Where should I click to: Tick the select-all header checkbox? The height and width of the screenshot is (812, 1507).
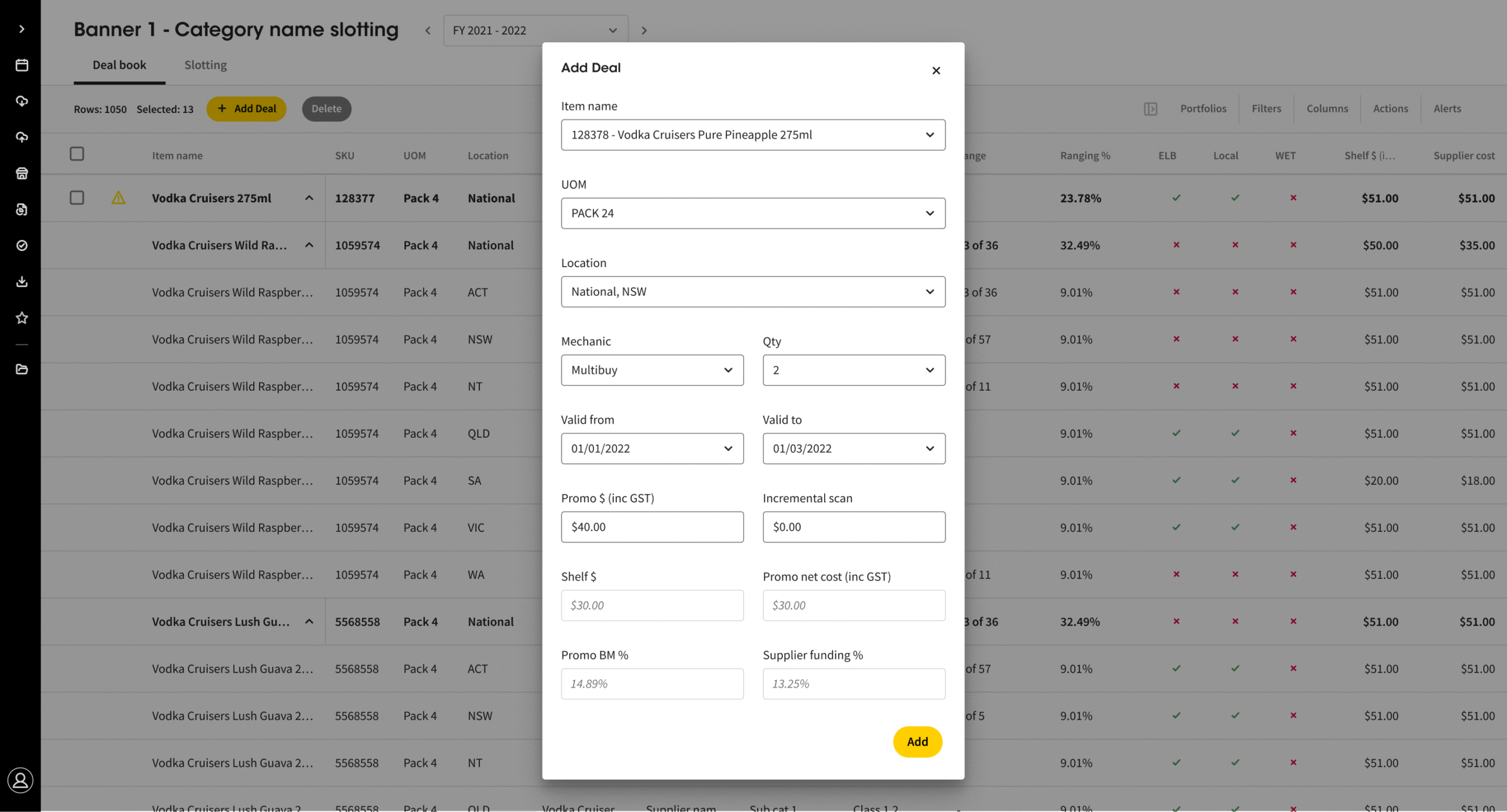pos(77,154)
